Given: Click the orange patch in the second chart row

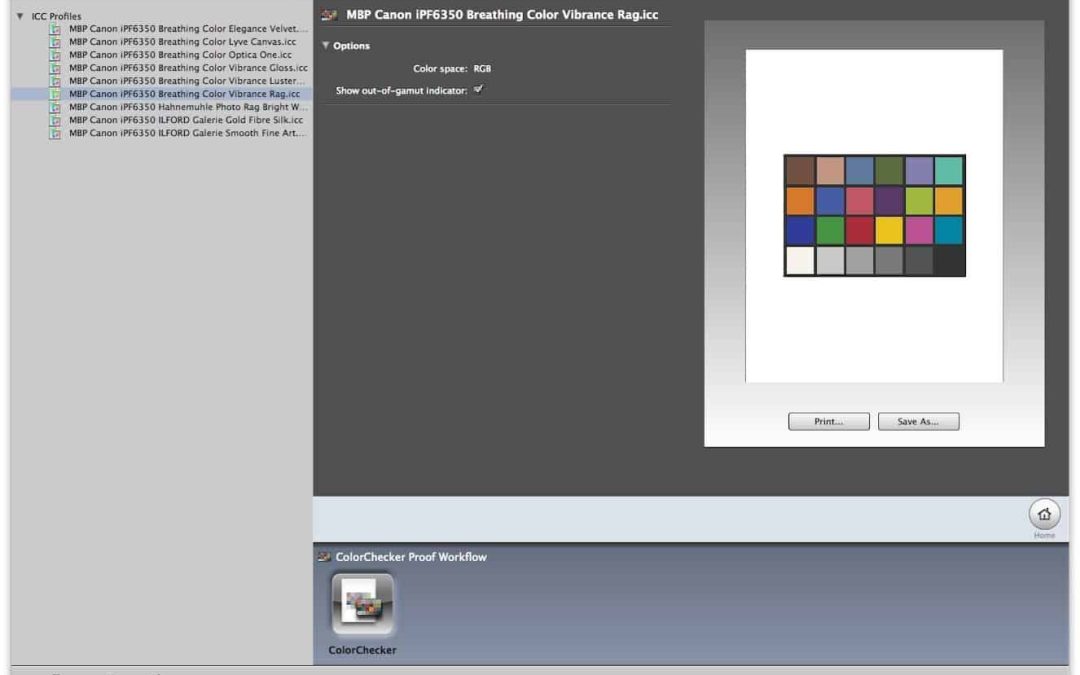Looking at the screenshot, I should click(799, 201).
